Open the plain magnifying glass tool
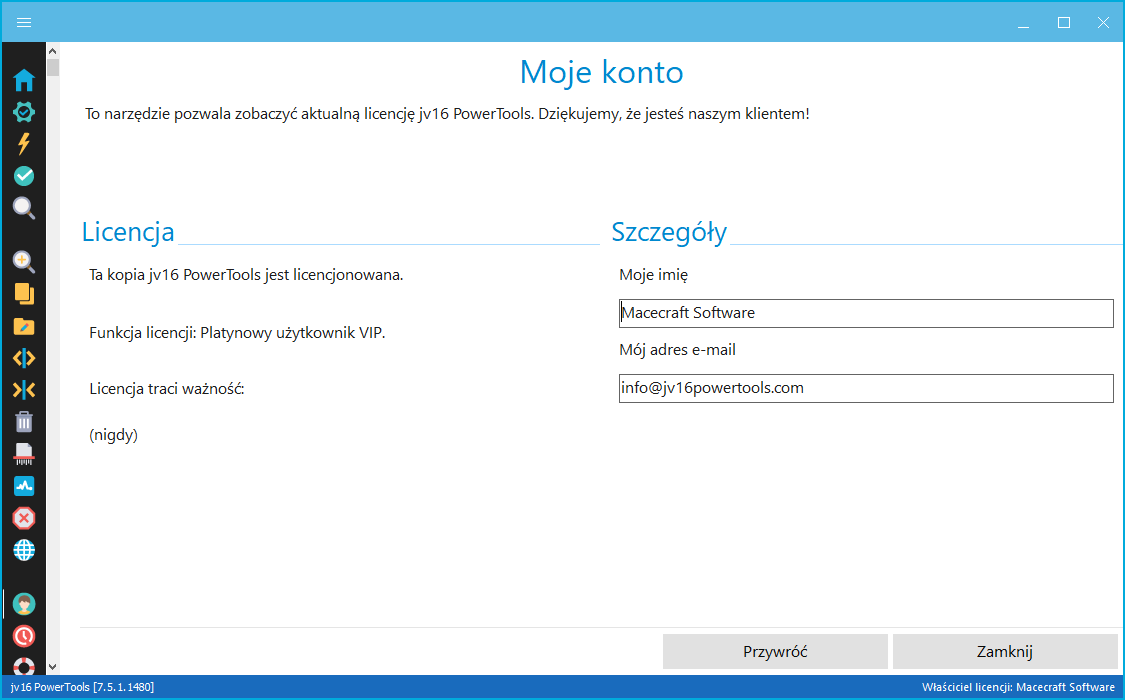The image size is (1125, 700). tap(24, 208)
